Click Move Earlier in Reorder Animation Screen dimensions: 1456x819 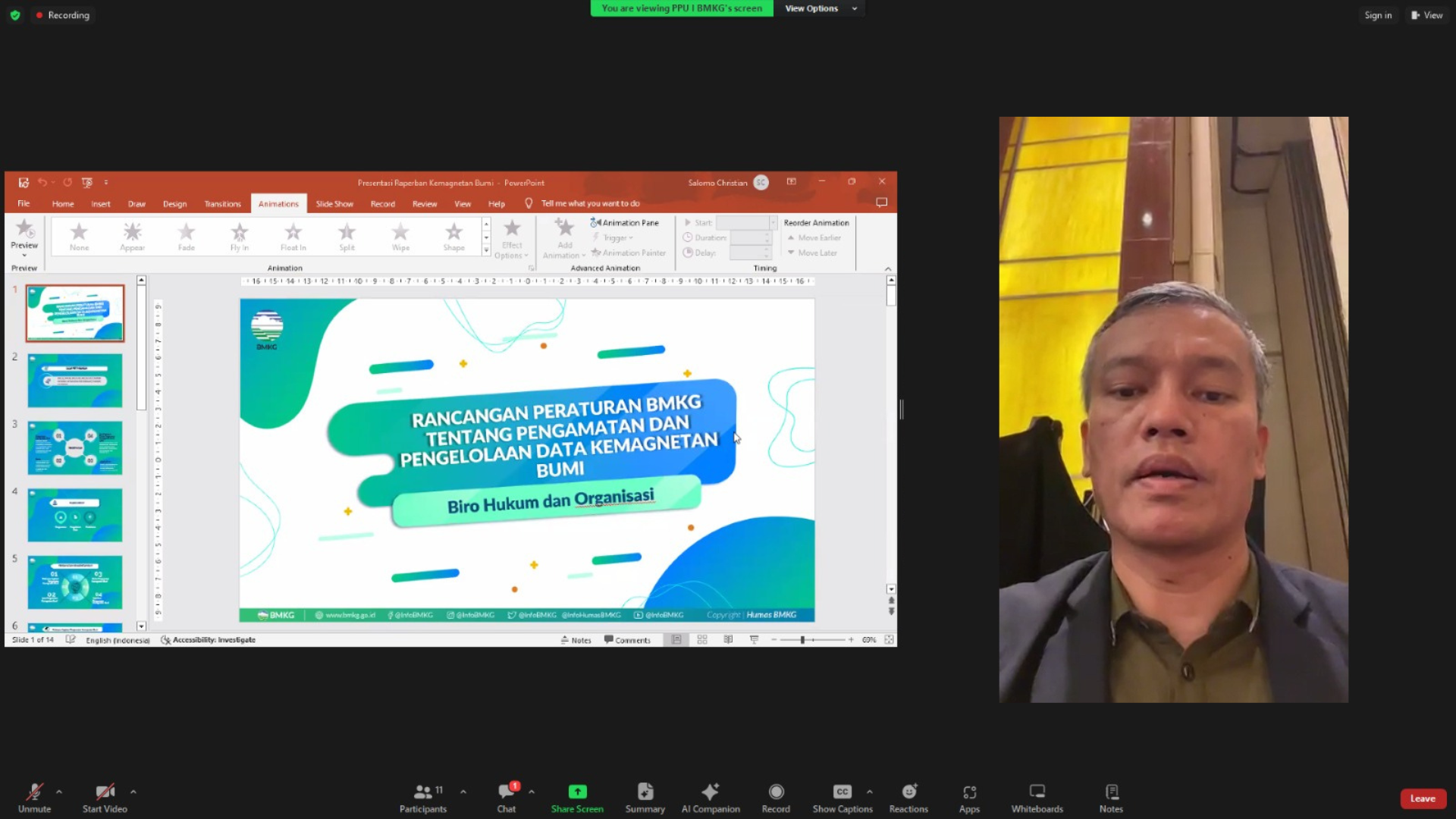814,237
